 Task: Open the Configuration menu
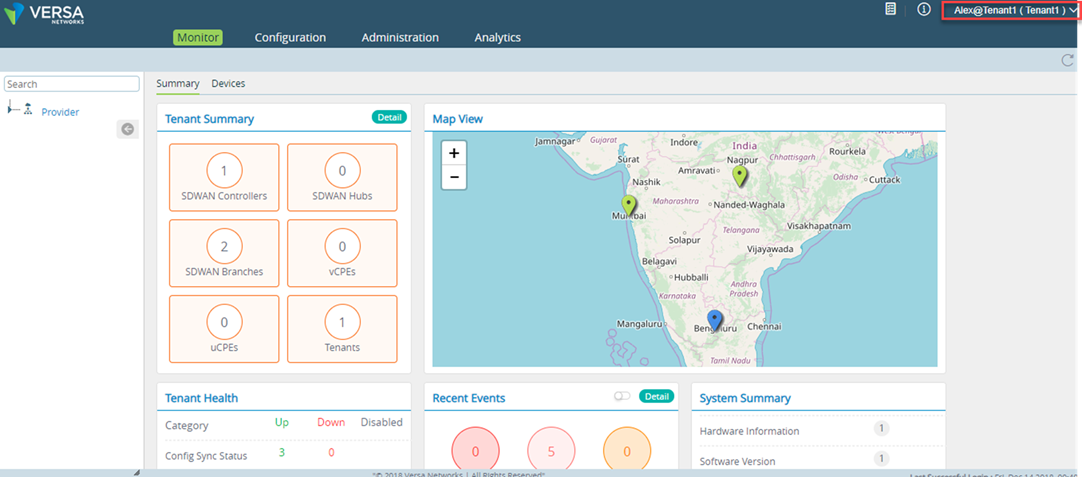pyautogui.click(x=290, y=38)
